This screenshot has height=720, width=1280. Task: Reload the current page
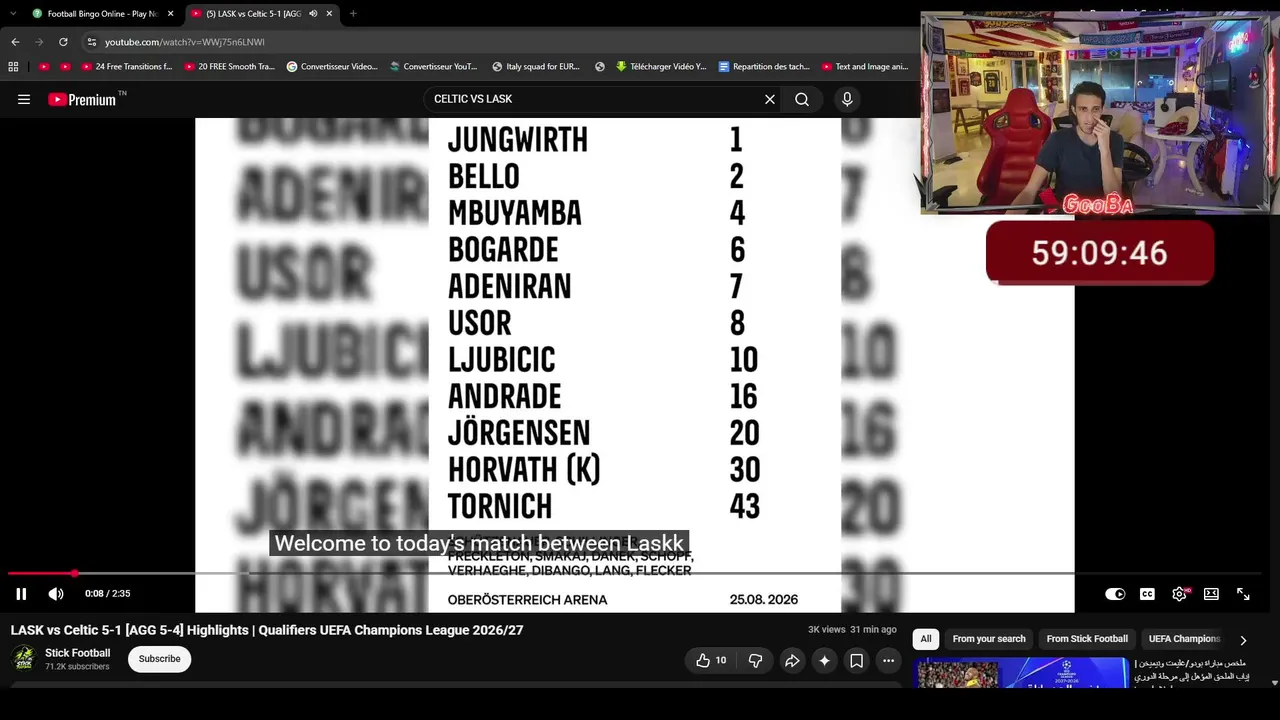(63, 42)
